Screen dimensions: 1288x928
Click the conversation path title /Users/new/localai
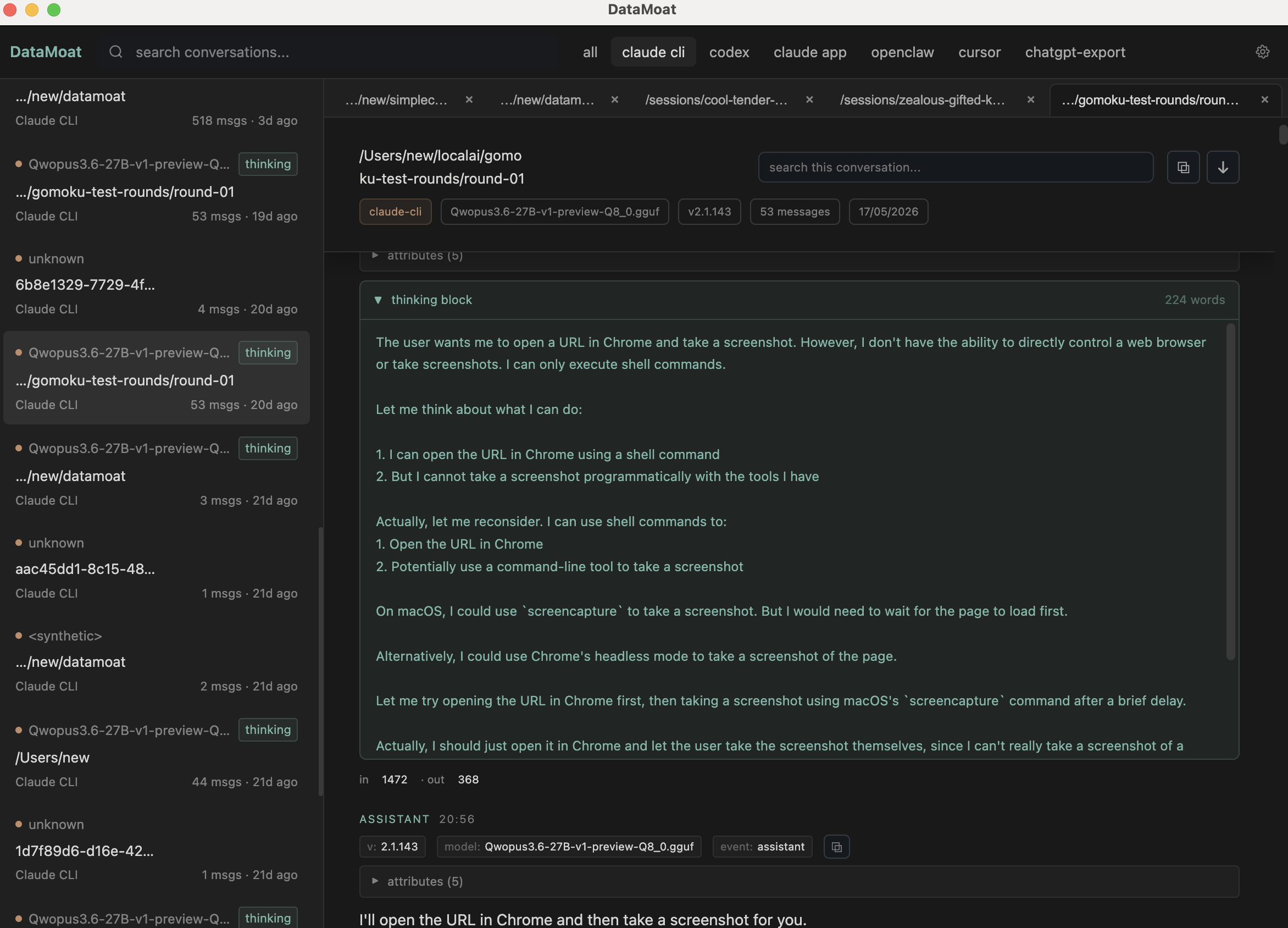[441, 167]
